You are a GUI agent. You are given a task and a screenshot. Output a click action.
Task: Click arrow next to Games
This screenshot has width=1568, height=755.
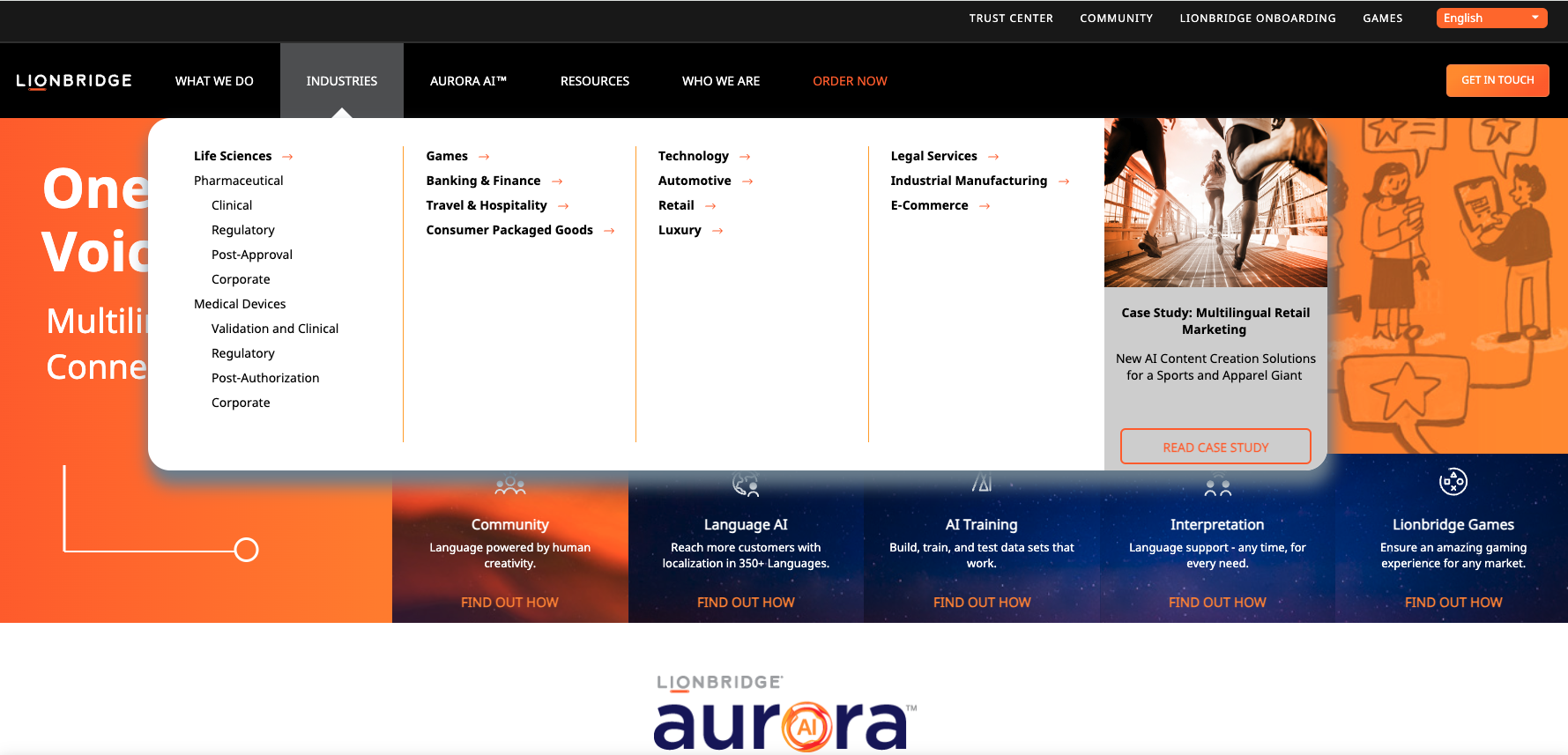point(484,157)
